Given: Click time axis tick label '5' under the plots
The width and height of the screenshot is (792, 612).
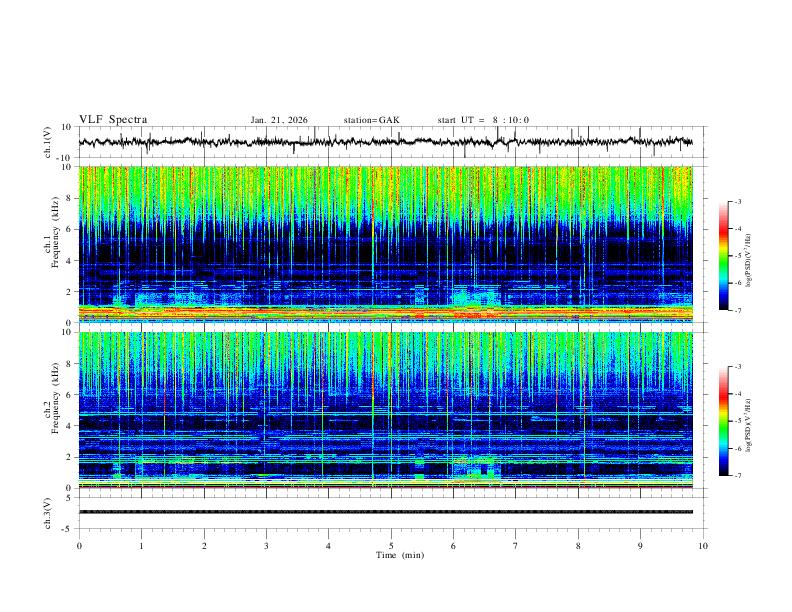Looking at the screenshot, I should click(391, 546).
